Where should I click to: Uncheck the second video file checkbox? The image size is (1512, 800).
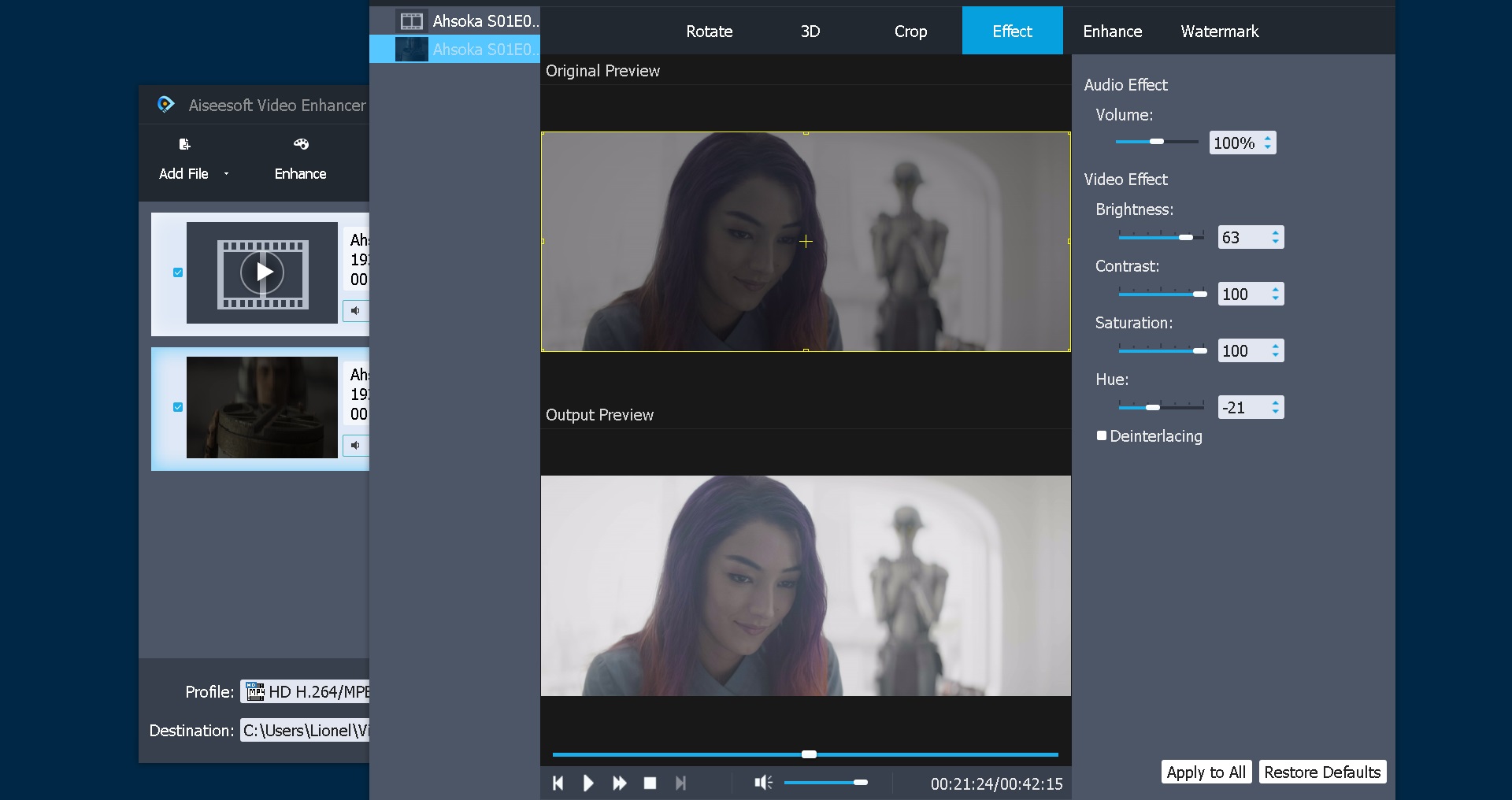(x=178, y=407)
